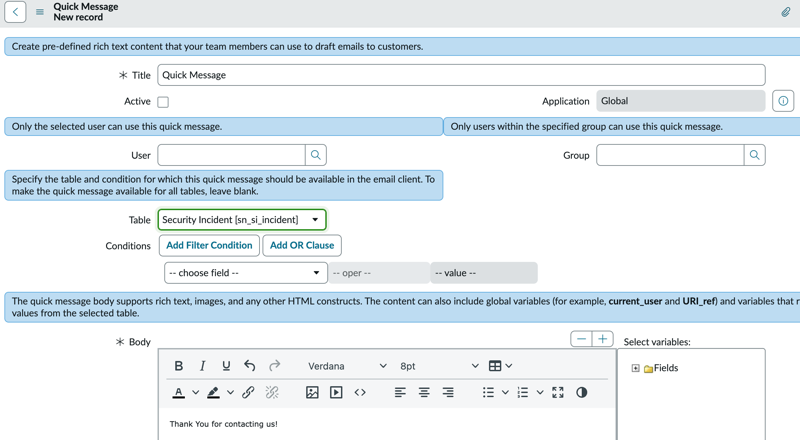The image size is (800, 440).
Task: Select the Fields folder label
Action: click(x=666, y=368)
